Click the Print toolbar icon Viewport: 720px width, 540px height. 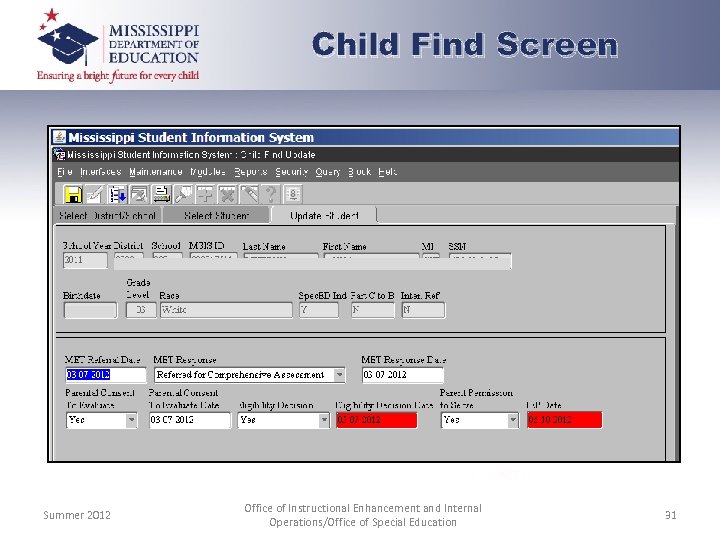pyautogui.click(x=161, y=194)
